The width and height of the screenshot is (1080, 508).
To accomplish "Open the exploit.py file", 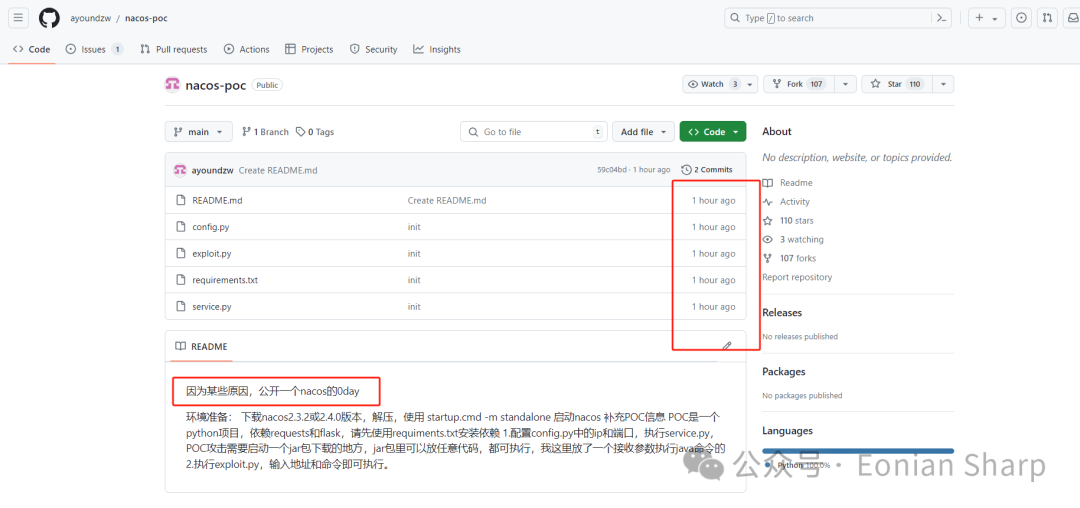I will click(x=211, y=253).
